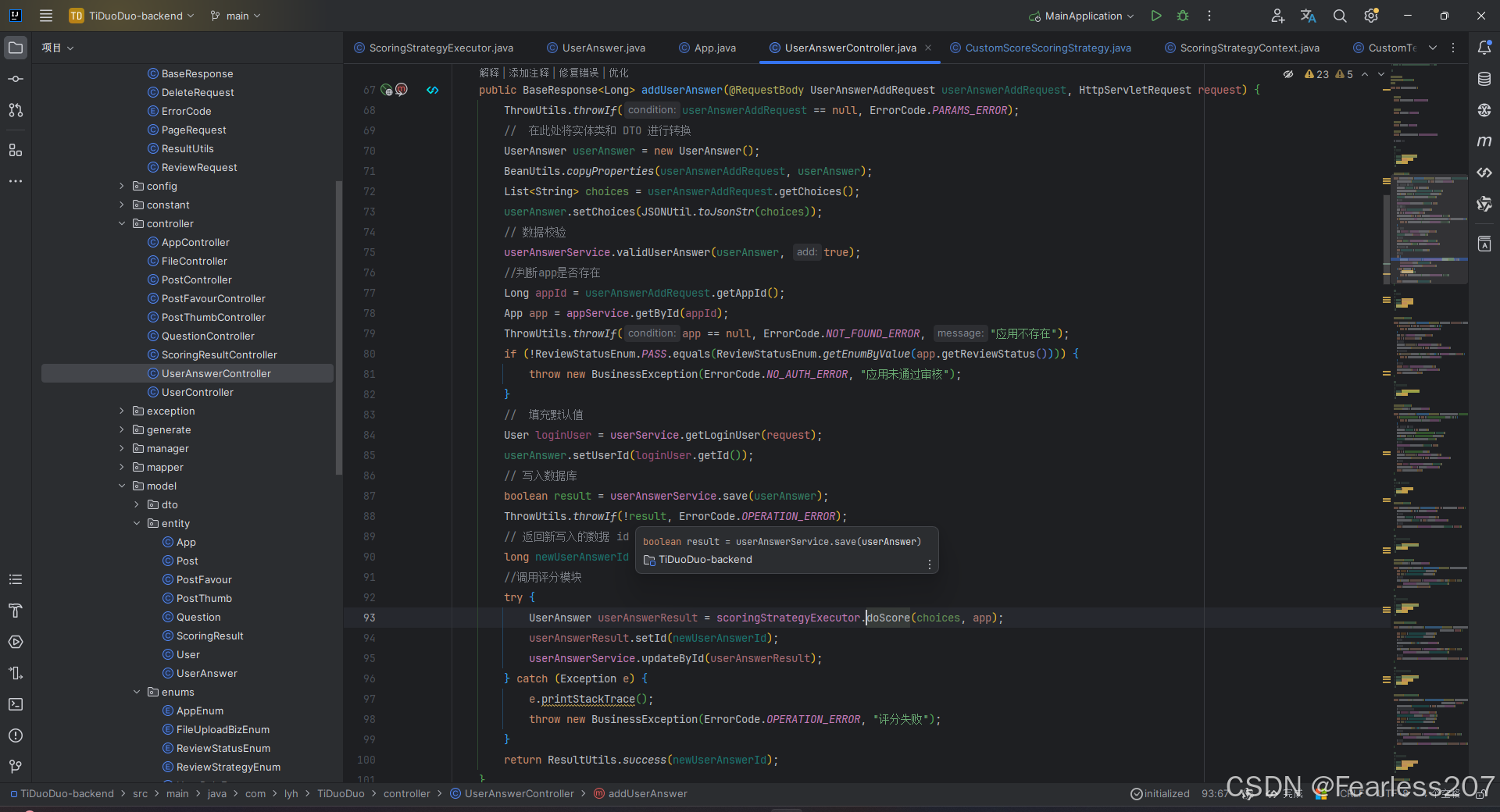Image resolution: width=1500 pixels, height=812 pixels.
Task: Switch to UserAnswer.java tab
Action: tap(596, 48)
